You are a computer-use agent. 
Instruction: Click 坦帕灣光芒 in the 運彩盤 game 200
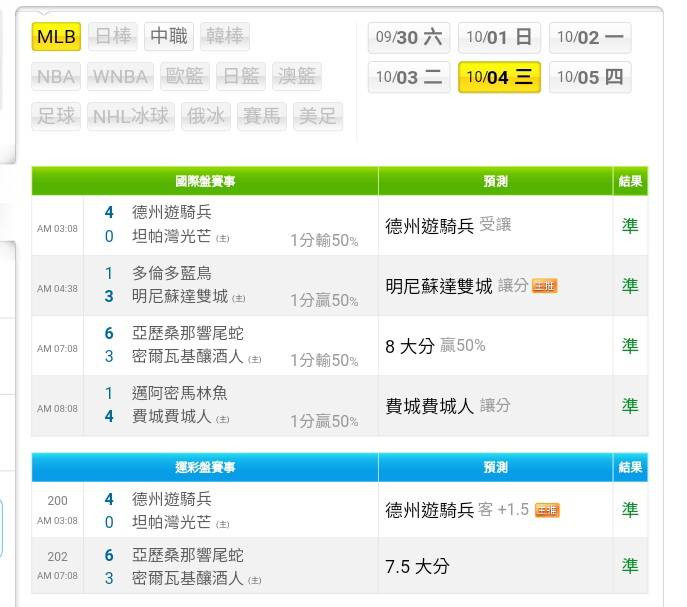172,522
